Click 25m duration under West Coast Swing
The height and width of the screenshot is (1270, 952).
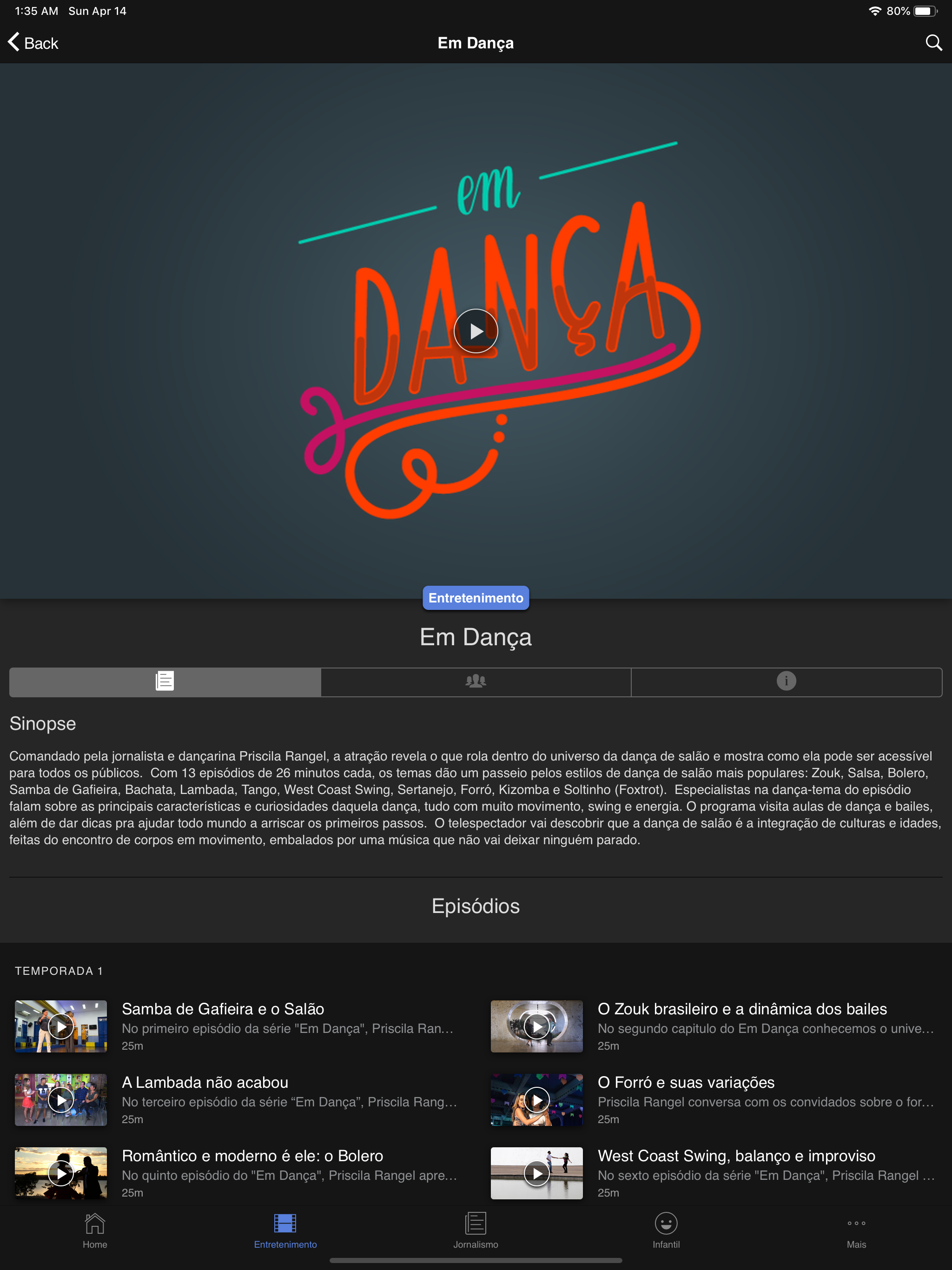click(x=608, y=1192)
